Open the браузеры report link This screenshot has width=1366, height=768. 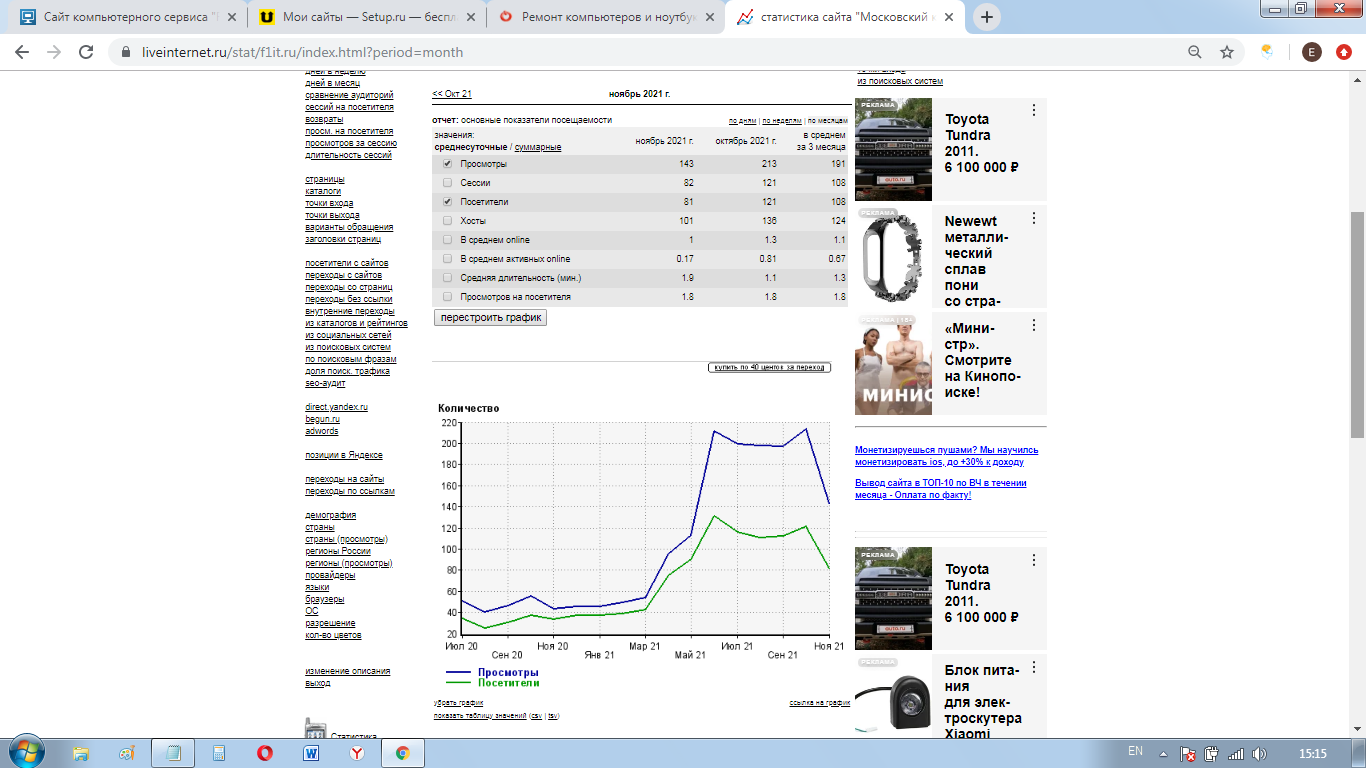point(325,599)
